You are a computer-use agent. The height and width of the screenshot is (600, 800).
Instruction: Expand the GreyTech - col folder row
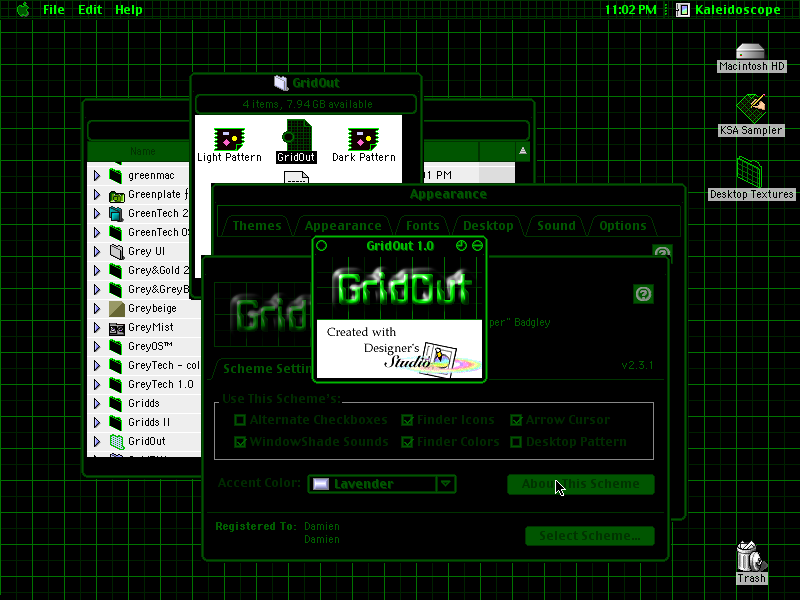click(x=97, y=365)
